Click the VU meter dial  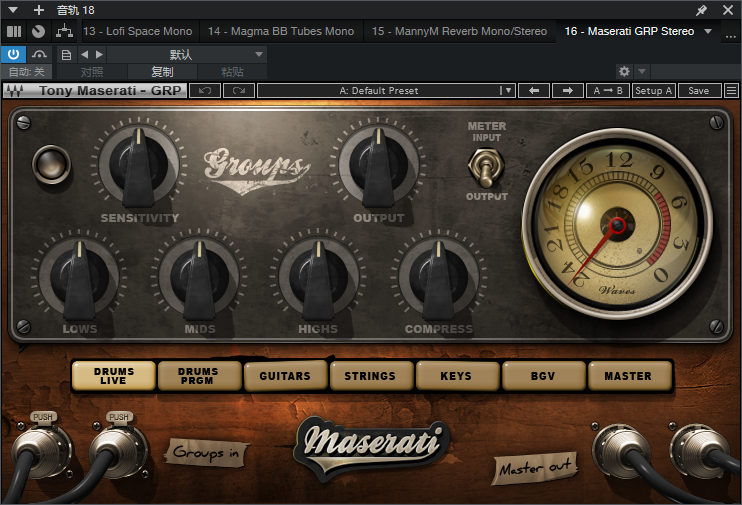618,224
